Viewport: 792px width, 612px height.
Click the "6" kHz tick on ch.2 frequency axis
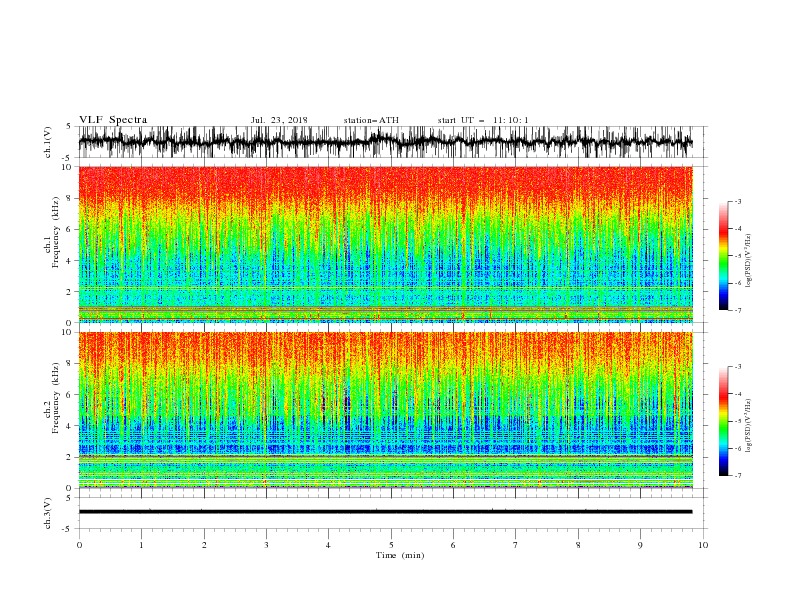[x=69, y=395]
